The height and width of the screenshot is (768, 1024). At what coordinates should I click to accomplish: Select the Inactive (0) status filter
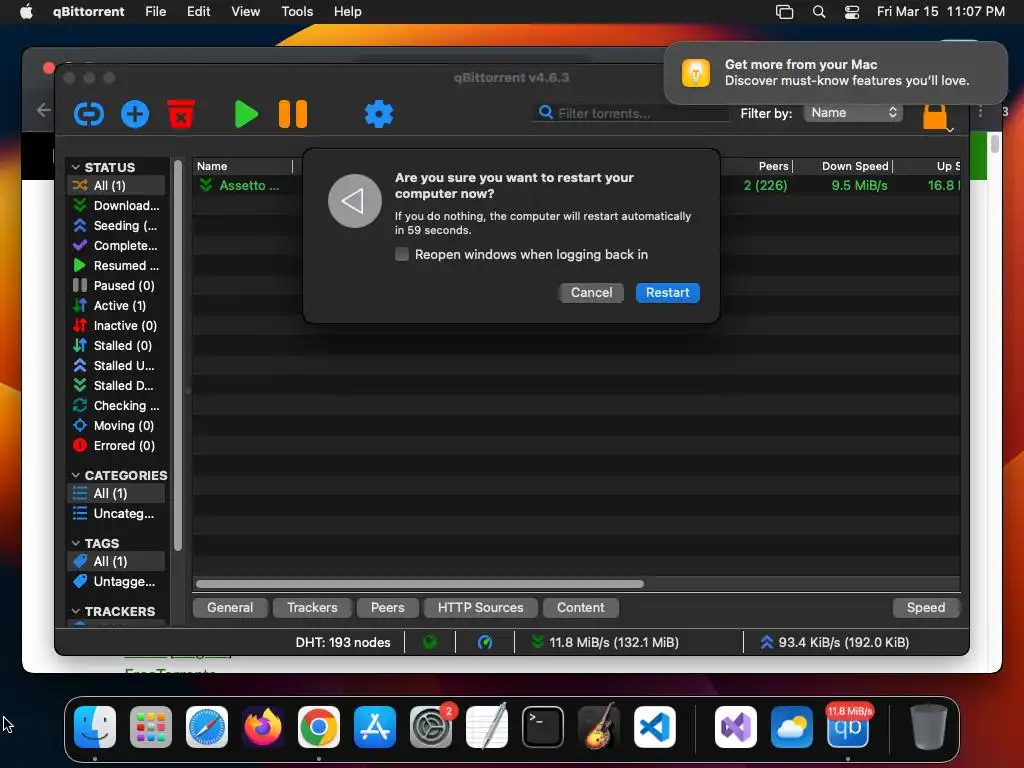116,326
